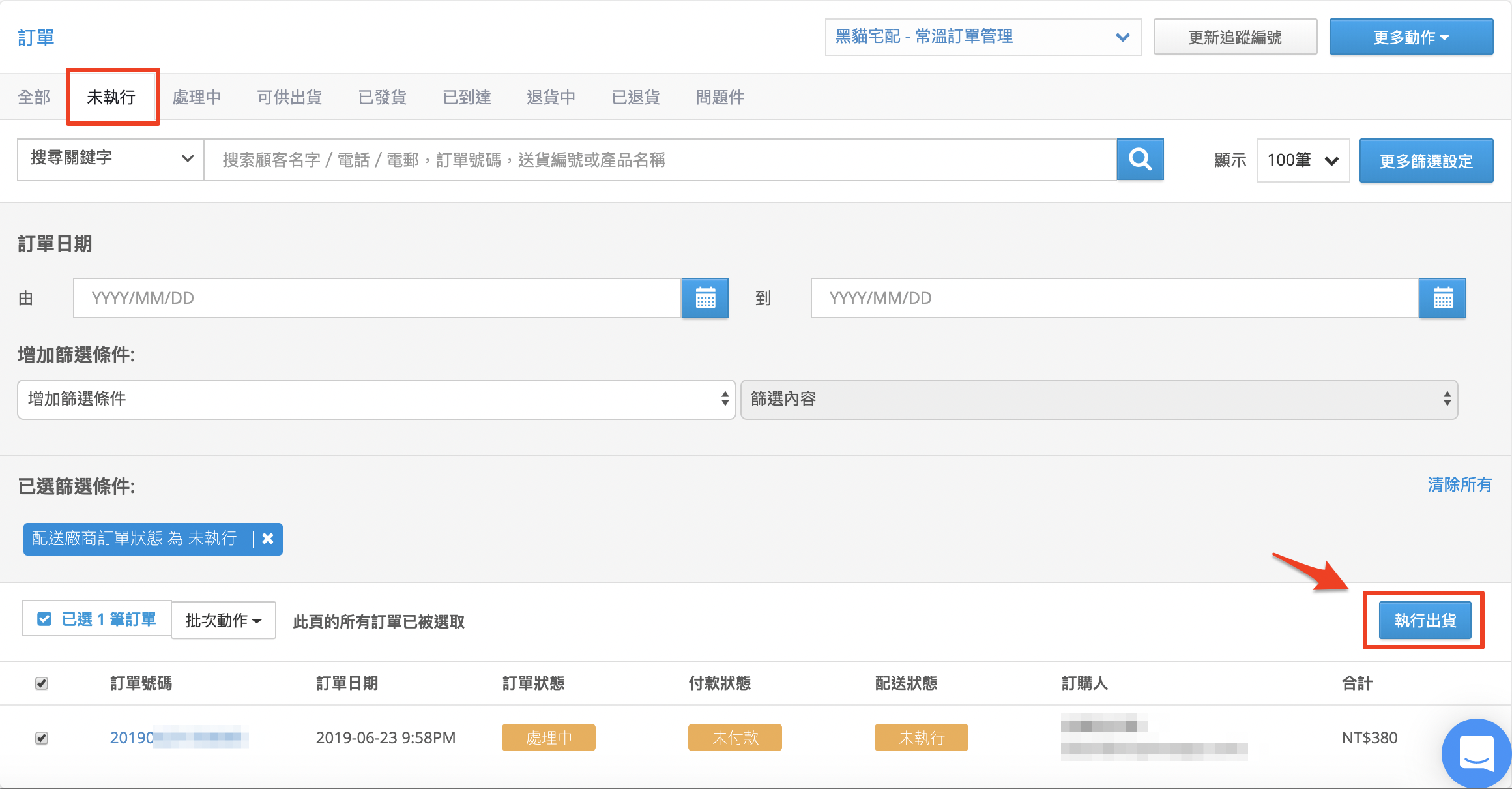
Task: Click the 清除所有 link
Action: point(1460,484)
